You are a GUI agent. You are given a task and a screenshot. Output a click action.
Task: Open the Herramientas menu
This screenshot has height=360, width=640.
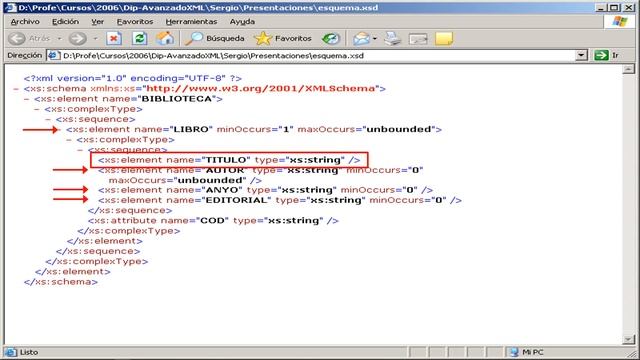191,22
